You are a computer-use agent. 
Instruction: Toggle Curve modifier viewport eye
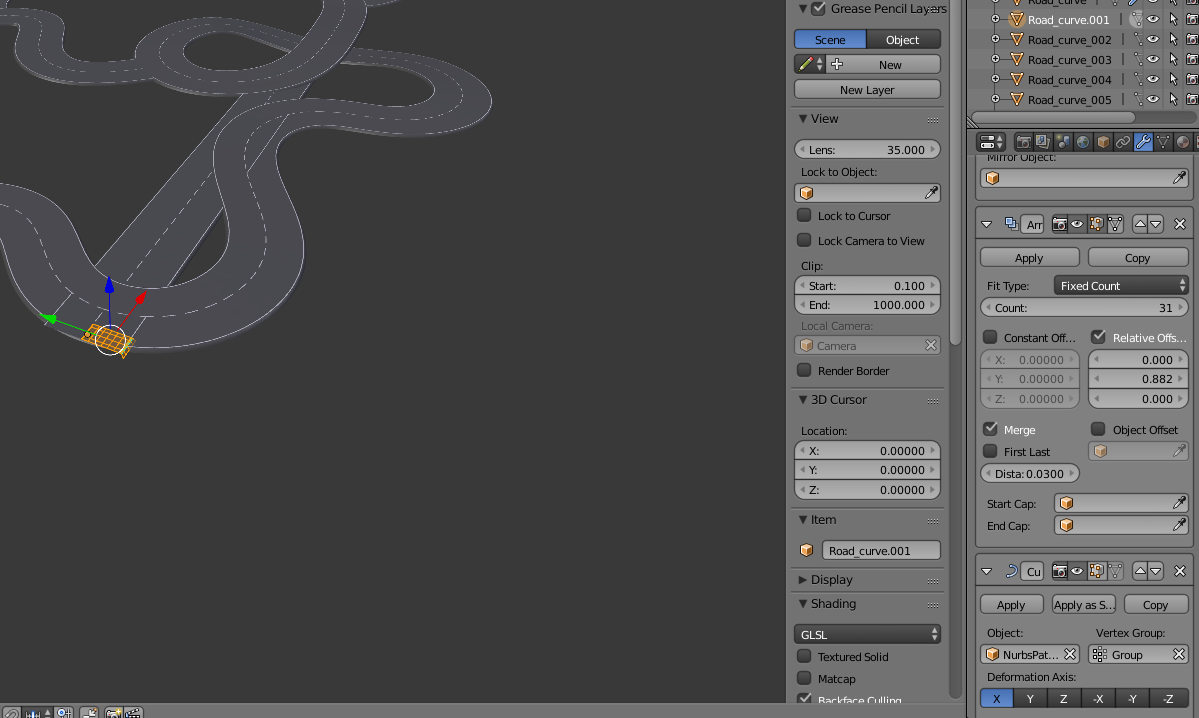1077,571
